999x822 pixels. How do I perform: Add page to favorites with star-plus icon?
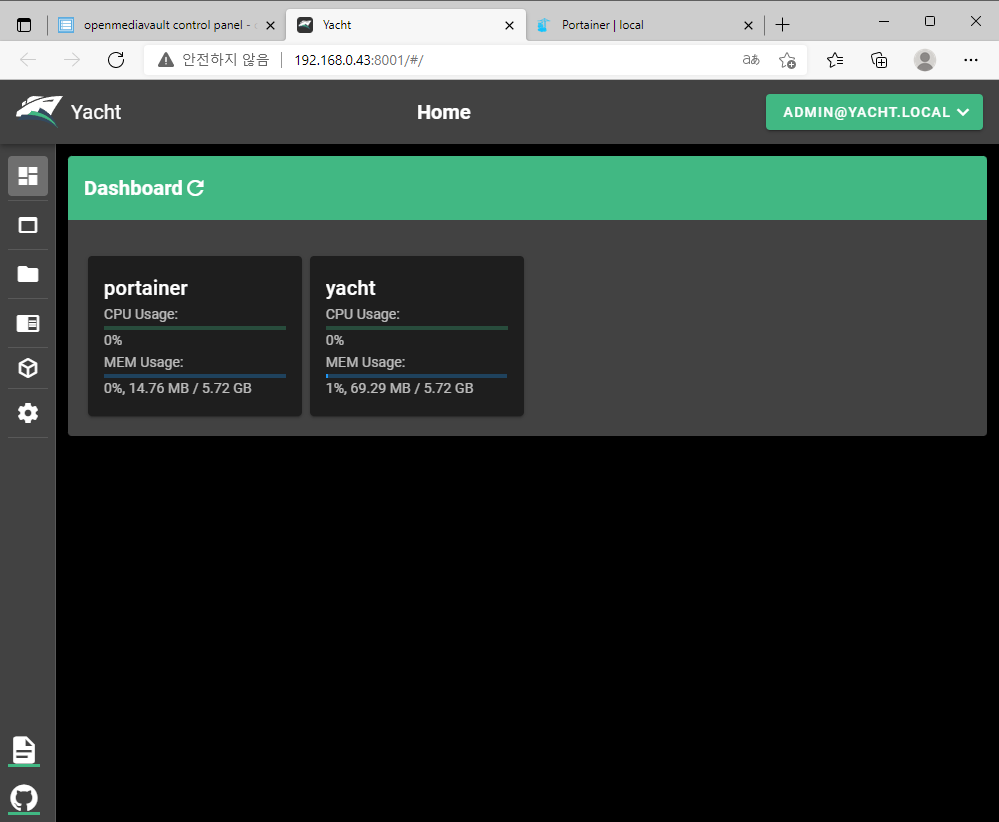[787, 60]
